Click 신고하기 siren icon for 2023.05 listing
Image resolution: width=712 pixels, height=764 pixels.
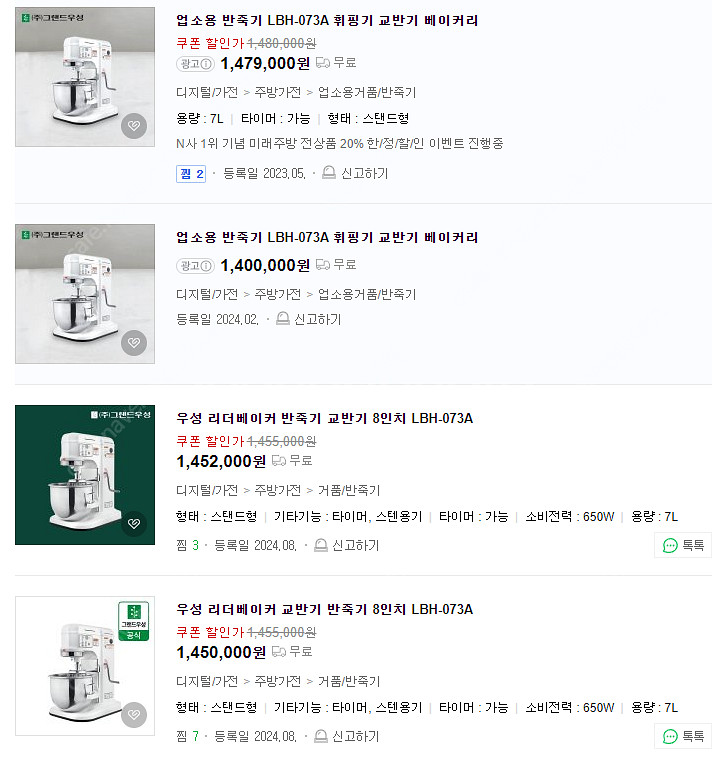(x=329, y=173)
